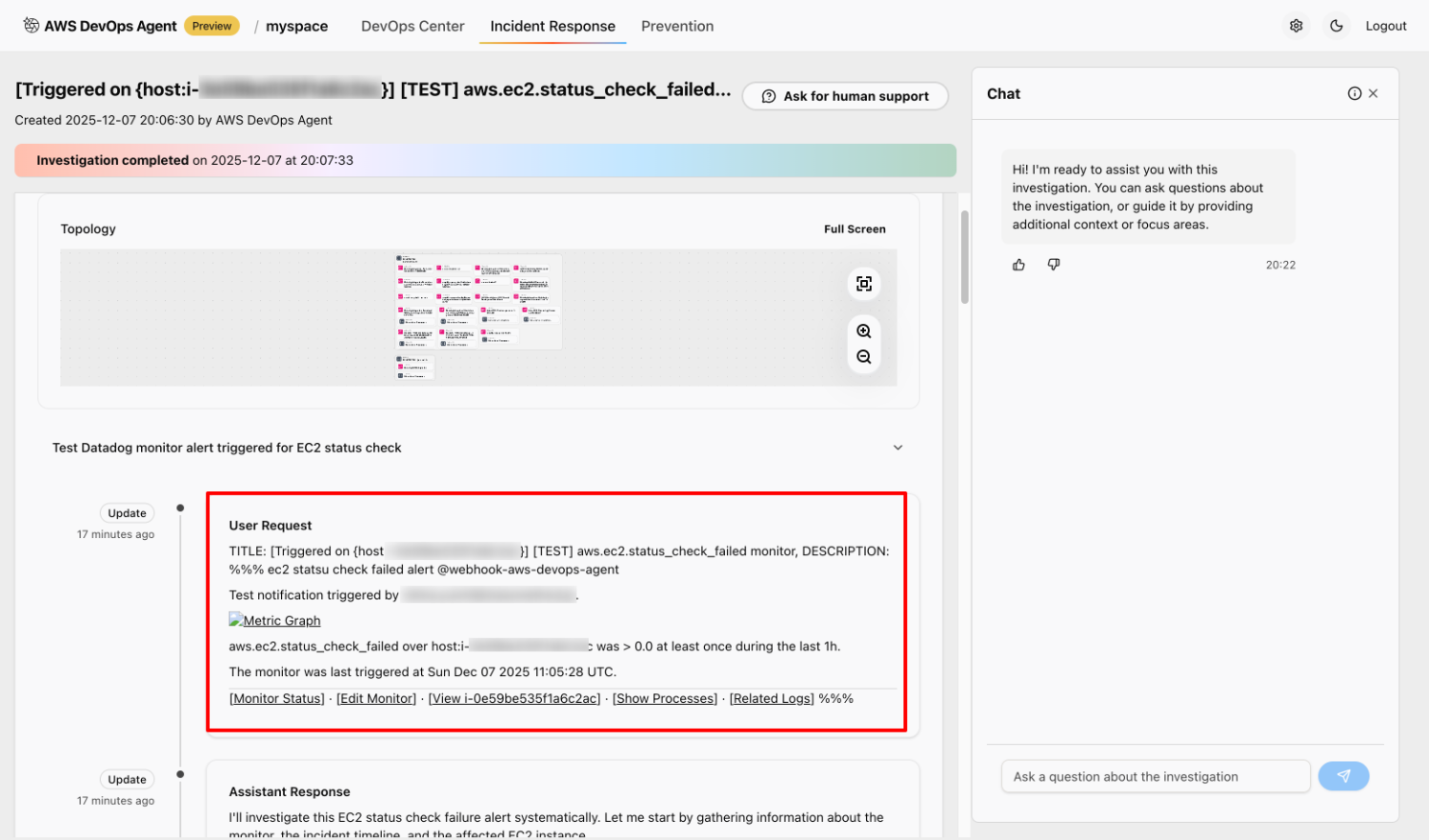Click the incident title heading text
1429x840 pixels.
coord(373,90)
